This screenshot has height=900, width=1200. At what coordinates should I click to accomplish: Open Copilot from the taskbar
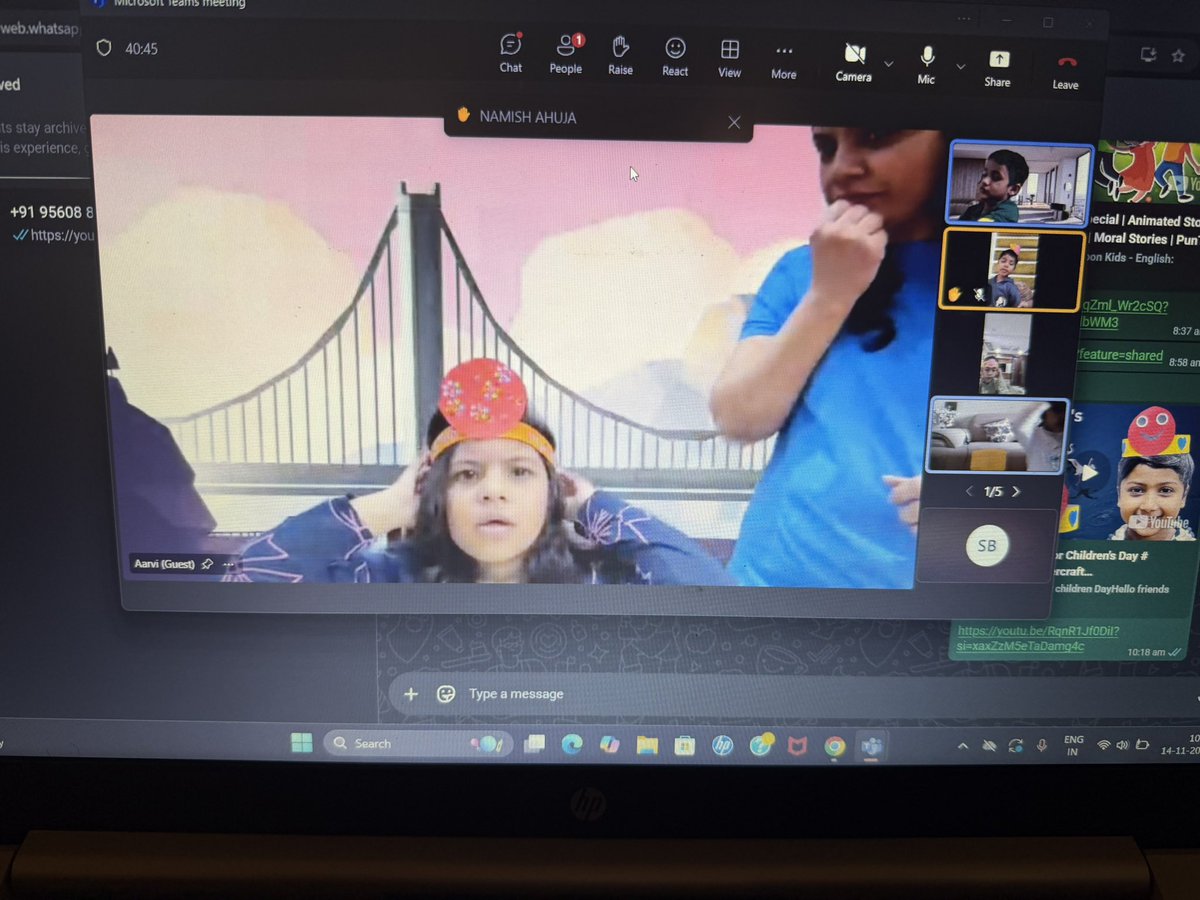tap(609, 745)
